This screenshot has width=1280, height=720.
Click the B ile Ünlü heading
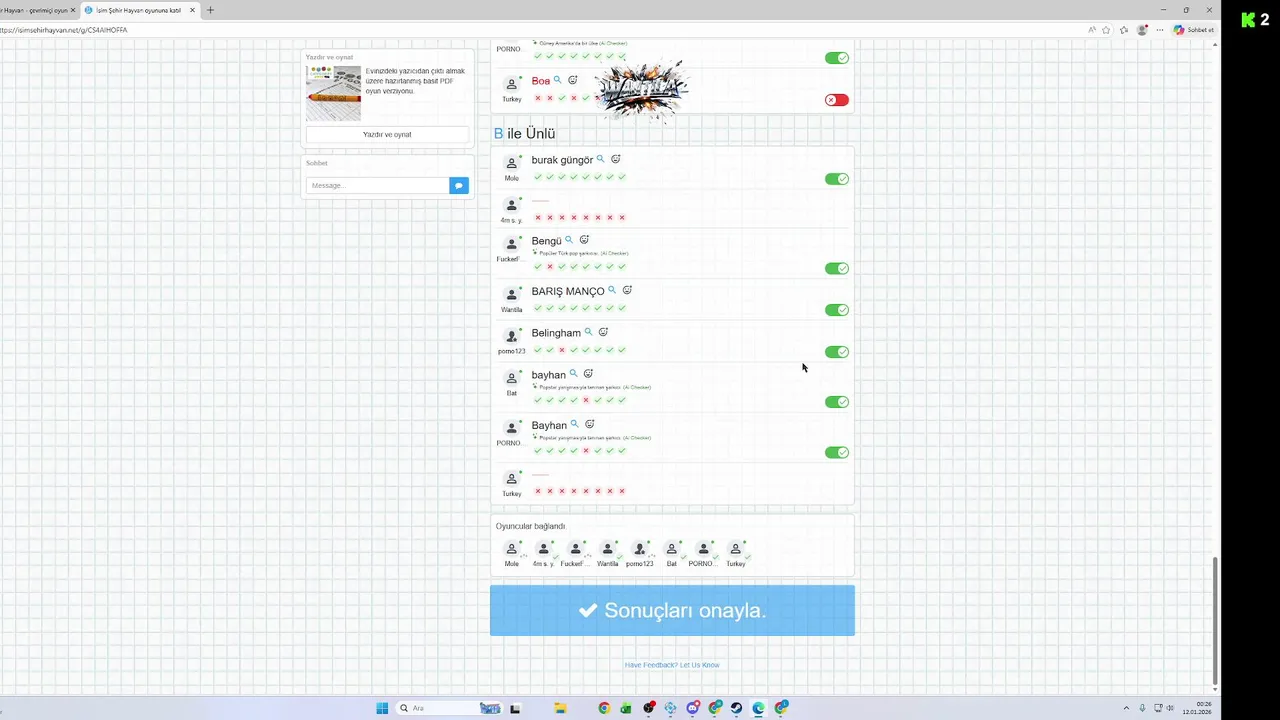coord(525,133)
